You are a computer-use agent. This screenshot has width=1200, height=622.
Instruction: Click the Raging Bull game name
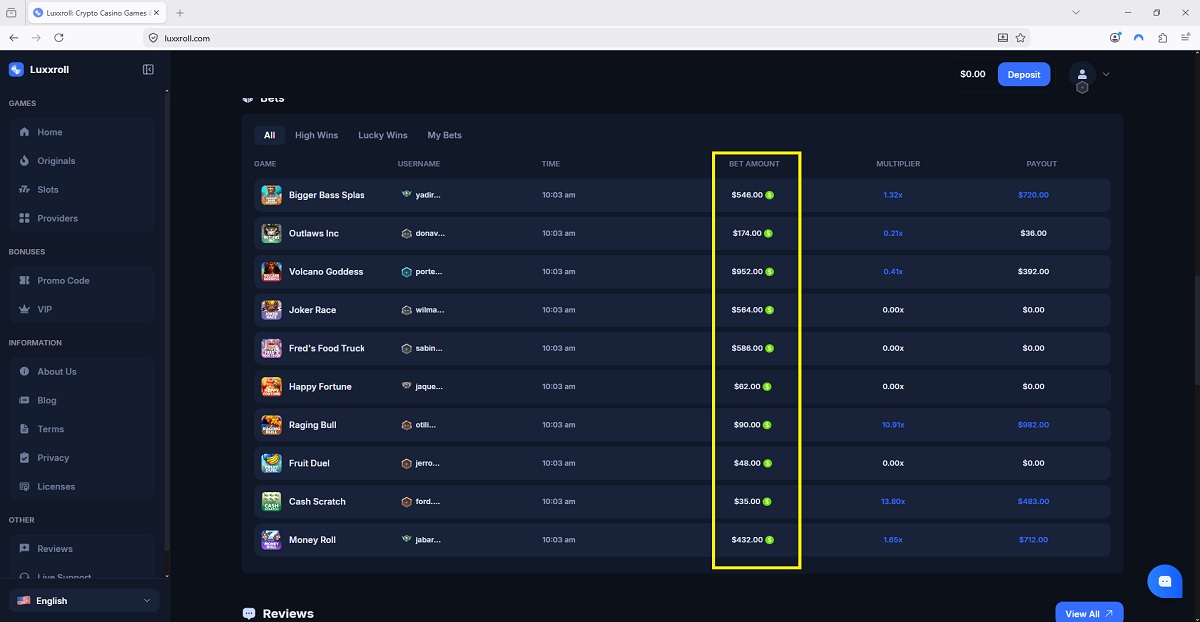coord(312,425)
